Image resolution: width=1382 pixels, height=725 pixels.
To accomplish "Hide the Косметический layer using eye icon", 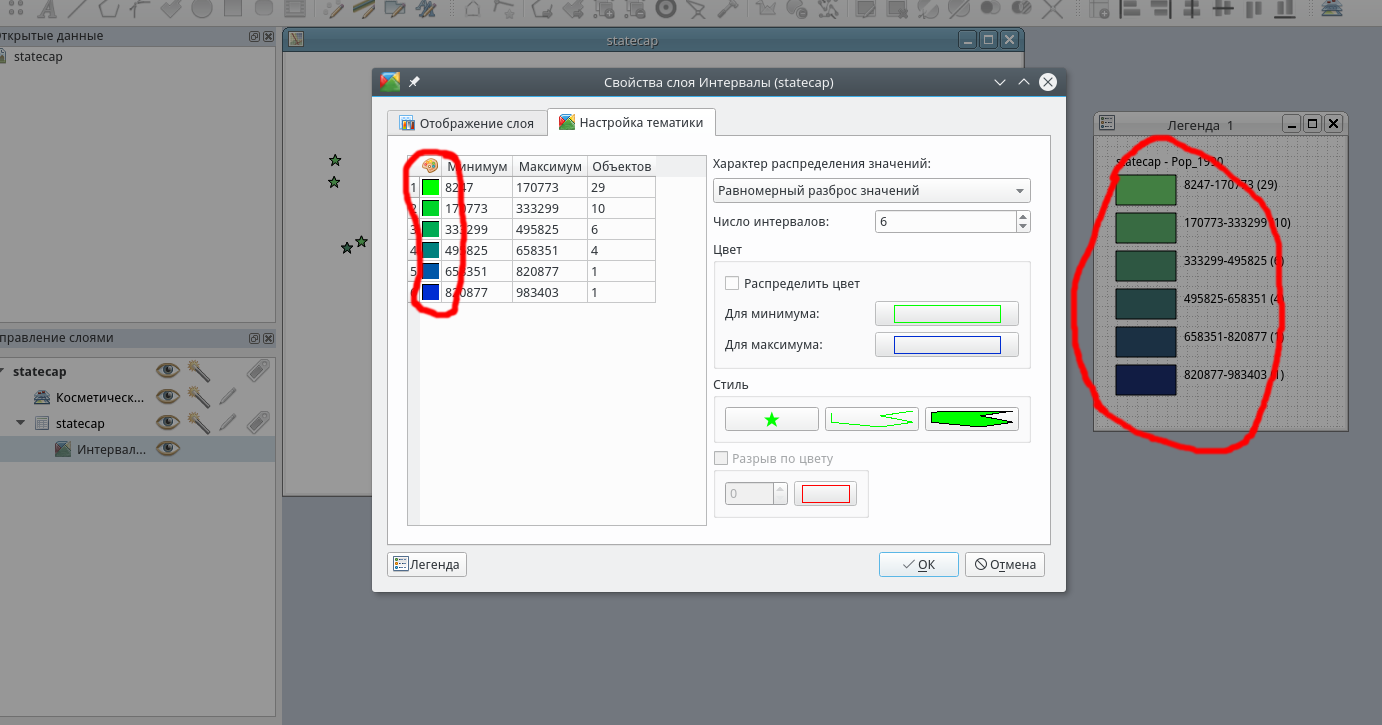I will pos(167,397).
